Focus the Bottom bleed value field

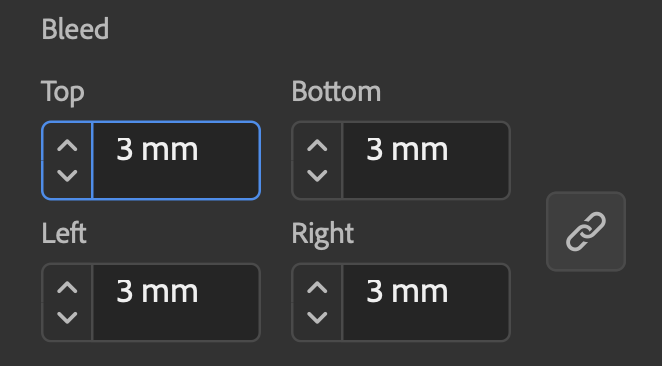click(x=426, y=160)
